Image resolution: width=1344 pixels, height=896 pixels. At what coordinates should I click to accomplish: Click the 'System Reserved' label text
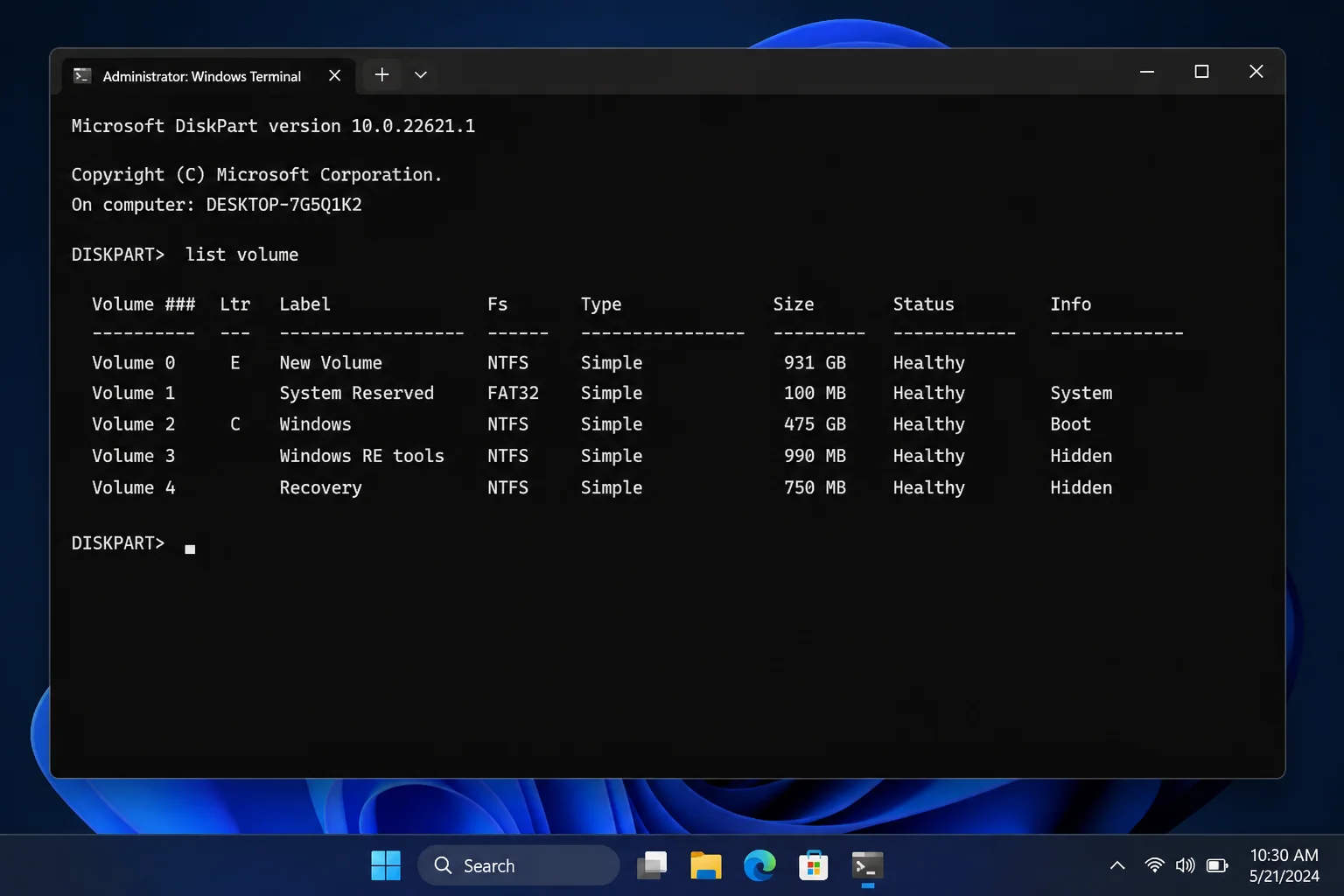(x=357, y=393)
